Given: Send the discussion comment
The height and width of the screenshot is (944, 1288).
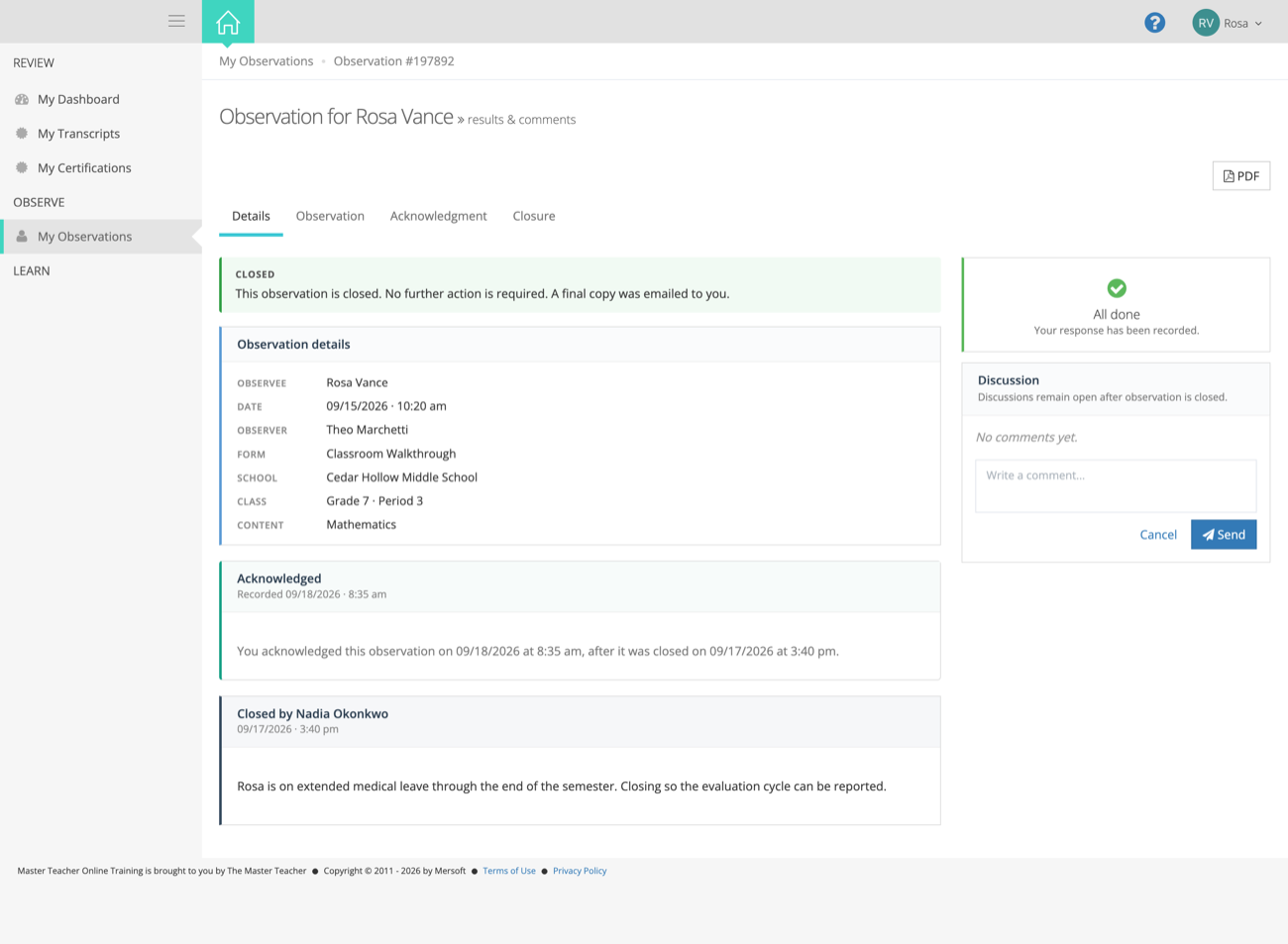Looking at the screenshot, I should (1224, 535).
